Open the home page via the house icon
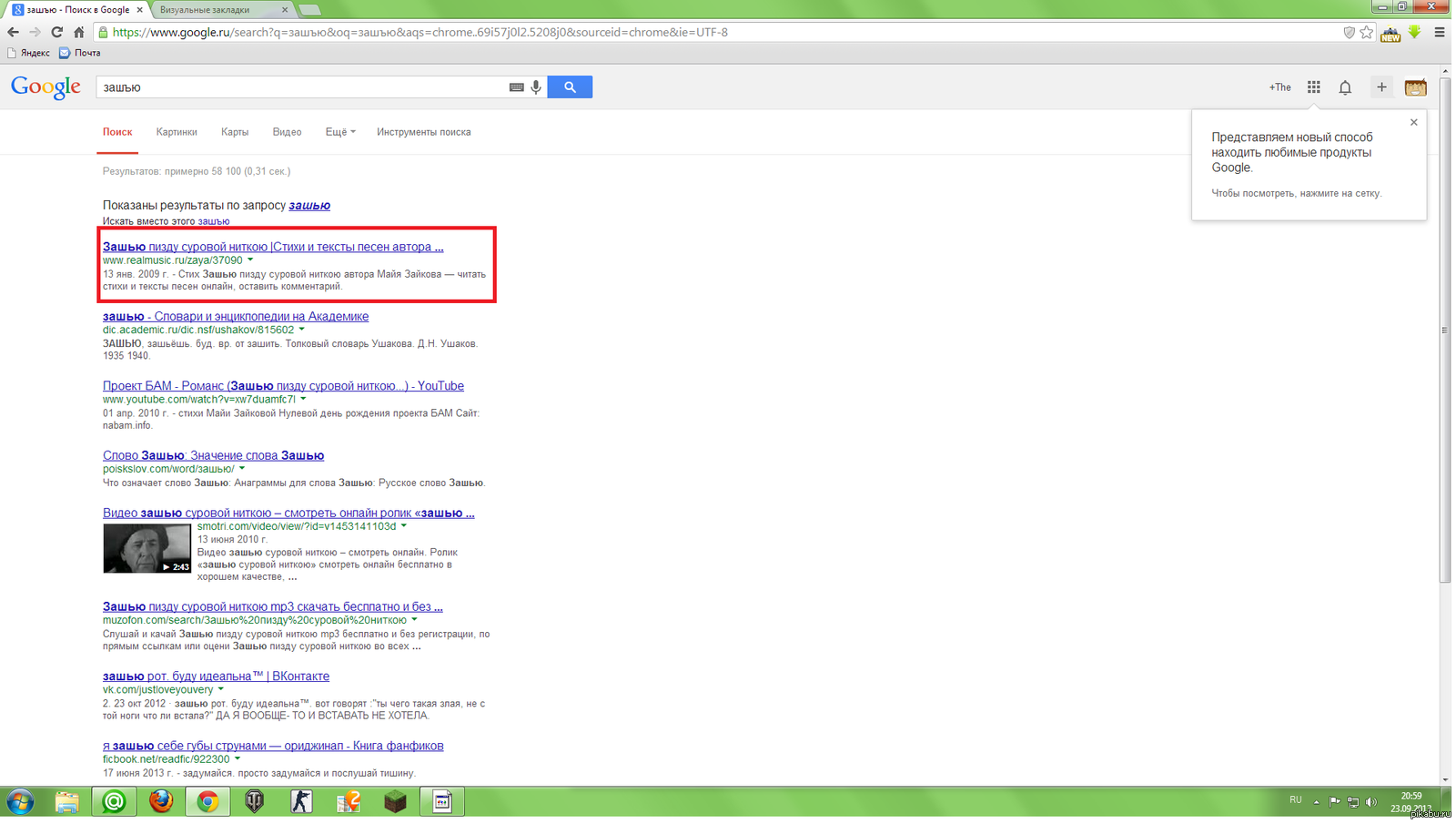 pos(79,32)
